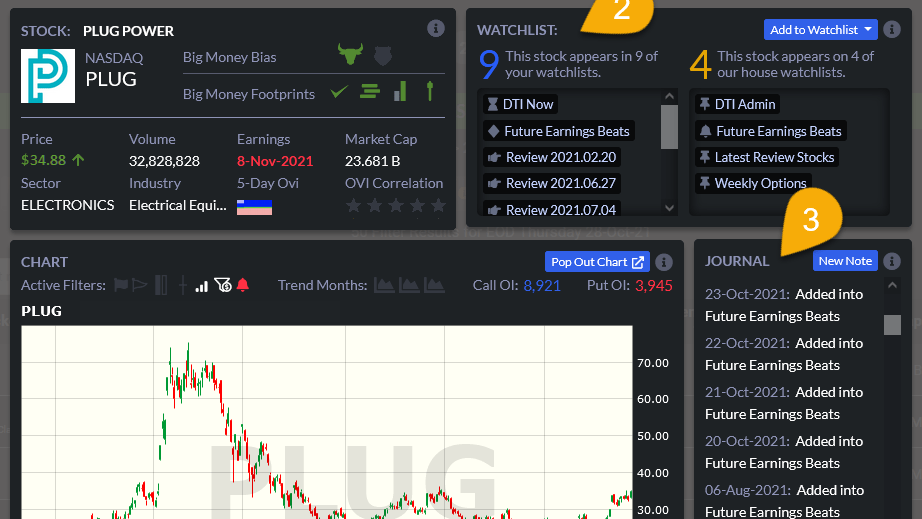Viewport: 922px width, 519px height.
Task: Select the 22-Oct-2021 journal entry
Action: [784, 354]
